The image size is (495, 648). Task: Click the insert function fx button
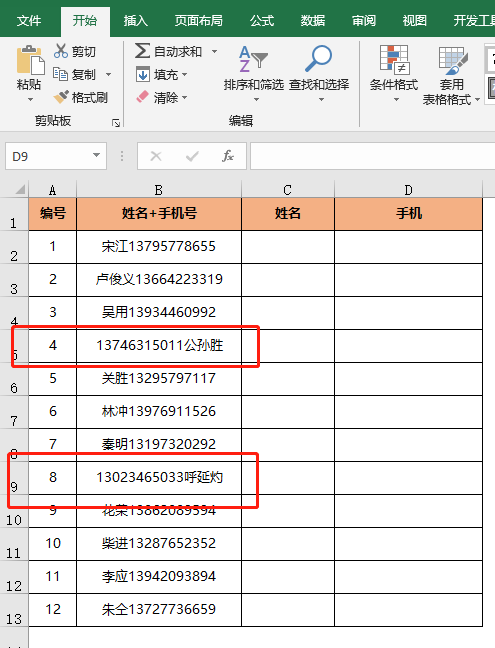228,156
